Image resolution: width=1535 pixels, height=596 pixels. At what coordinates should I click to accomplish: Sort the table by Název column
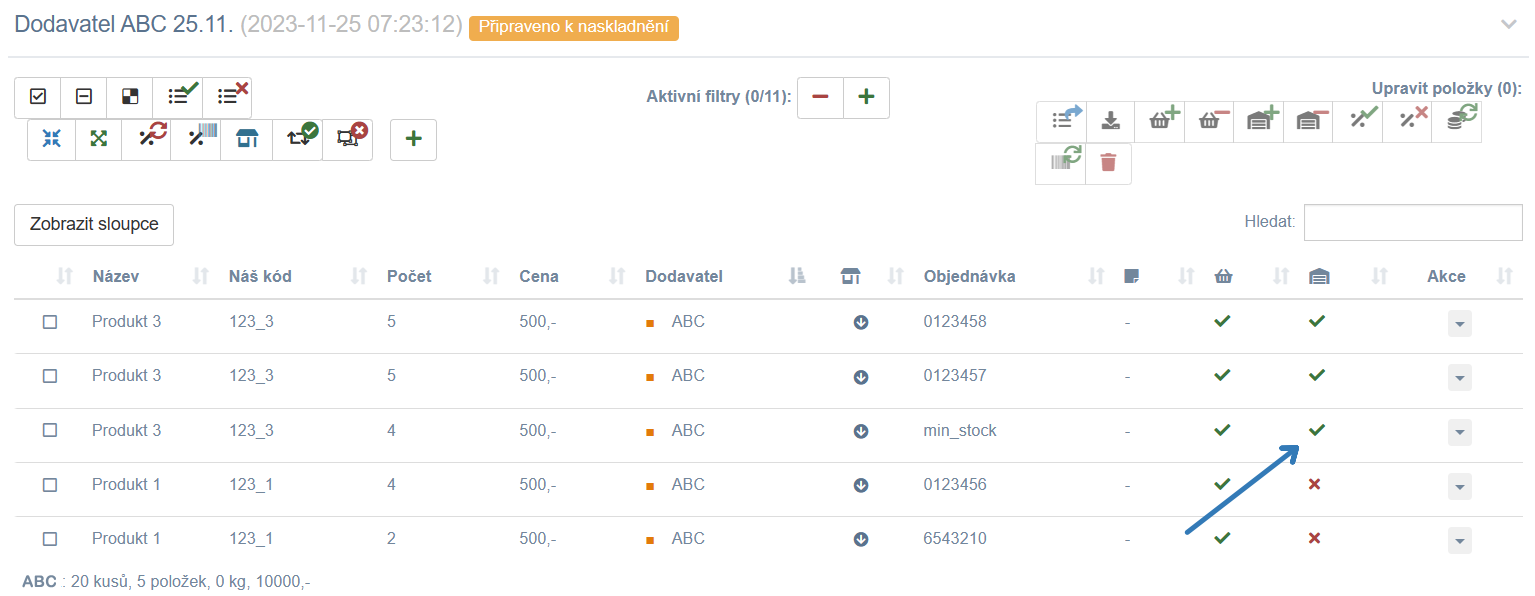(116, 277)
